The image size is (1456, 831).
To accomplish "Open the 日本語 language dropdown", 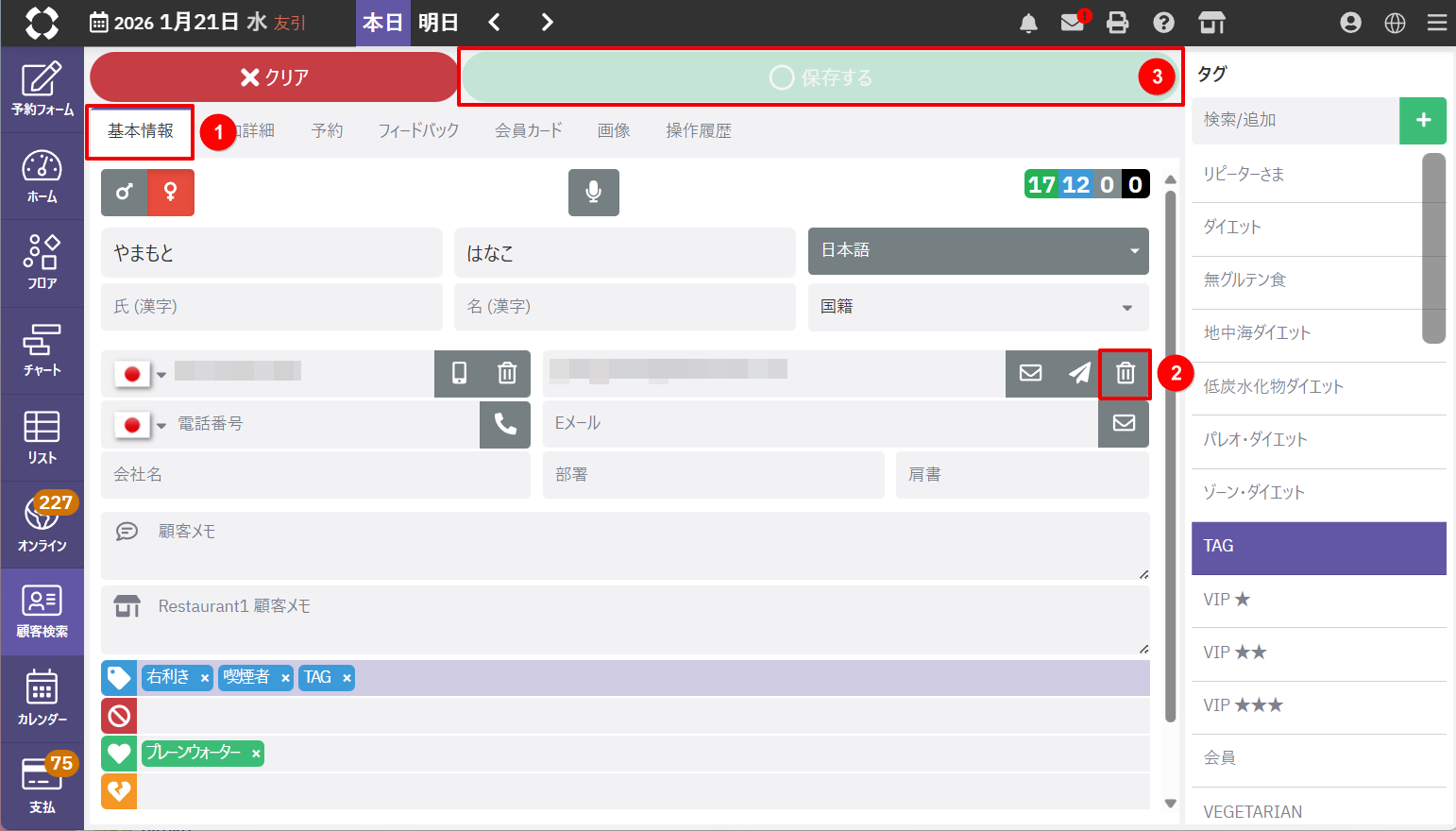I will click(x=978, y=251).
